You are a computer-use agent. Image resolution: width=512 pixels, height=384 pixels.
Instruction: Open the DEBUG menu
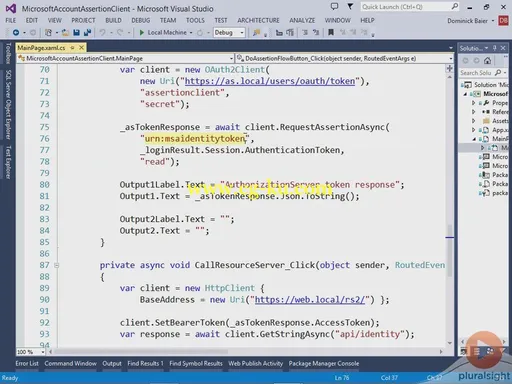pyautogui.click(x=141, y=20)
